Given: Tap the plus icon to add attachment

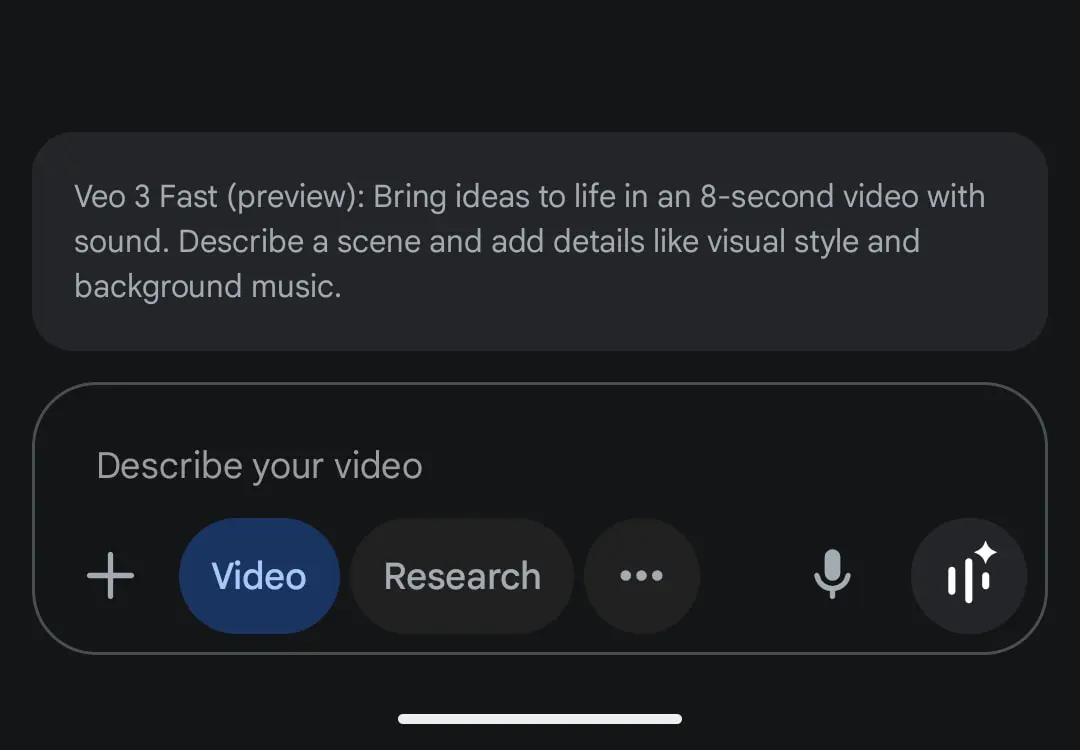Looking at the screenshot, I should [x=110, y=576].
